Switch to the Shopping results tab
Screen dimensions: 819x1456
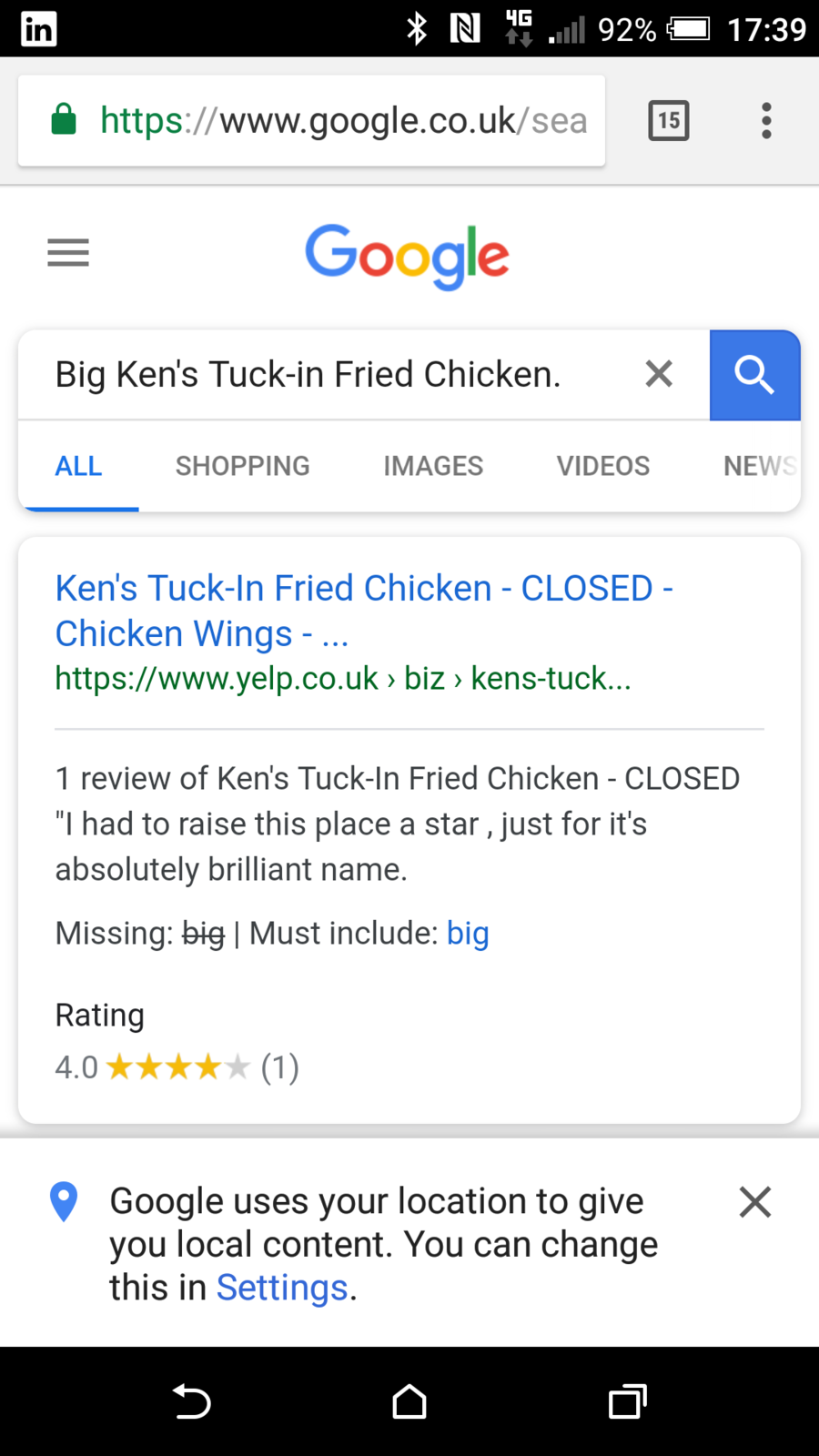point(242,466)
